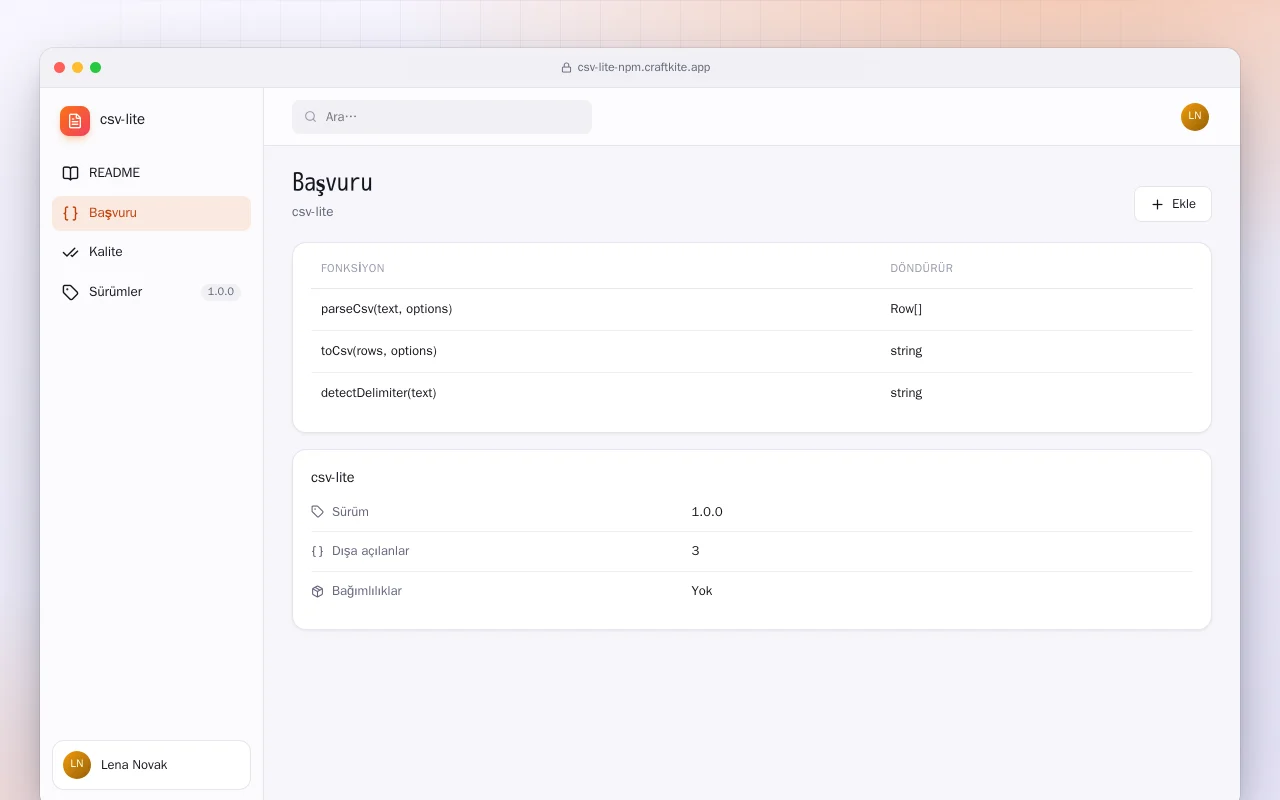
Task: Click the braces icon beside Dışa açılanlar
Action: pos(318,551)
